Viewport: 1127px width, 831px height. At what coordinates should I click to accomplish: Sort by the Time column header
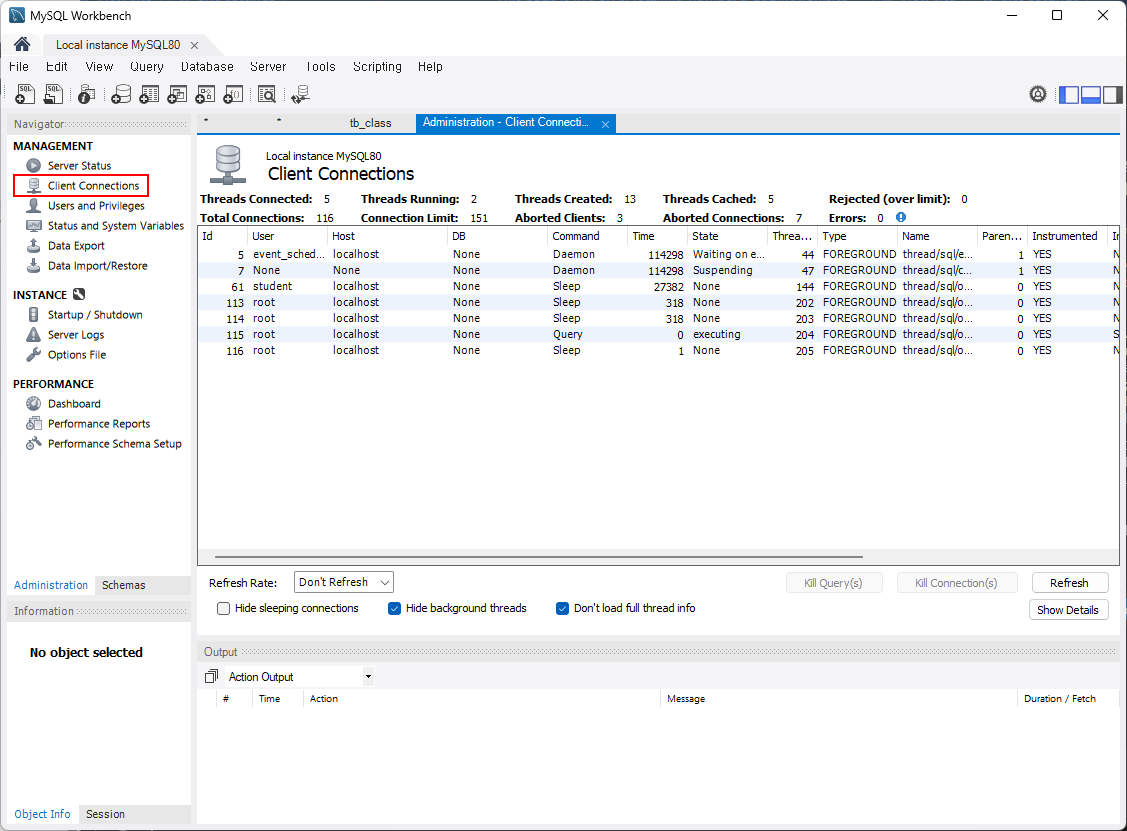point(656,236)
